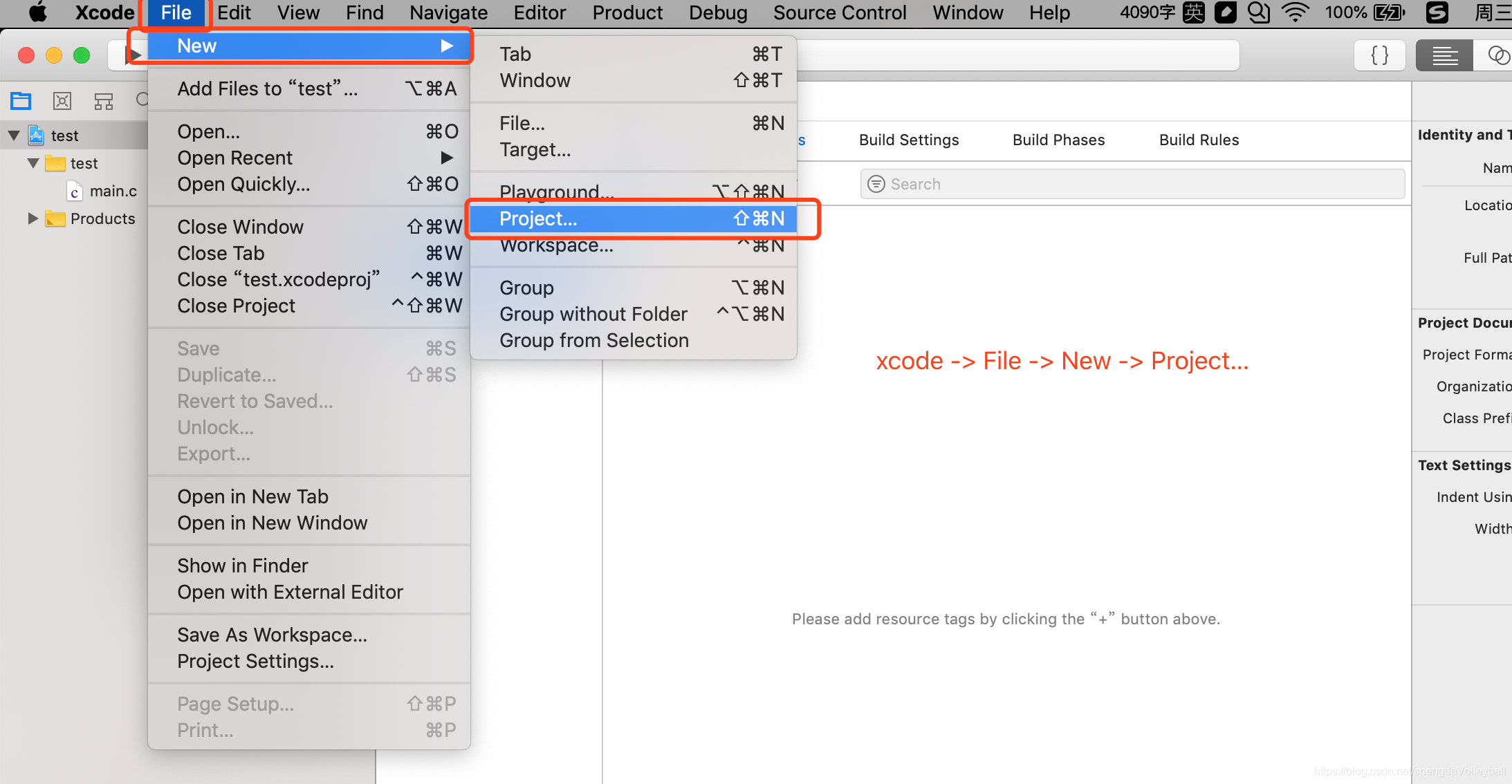Switch to the standard editor lines icon

pyautogui.click(x=1444, y=55)
